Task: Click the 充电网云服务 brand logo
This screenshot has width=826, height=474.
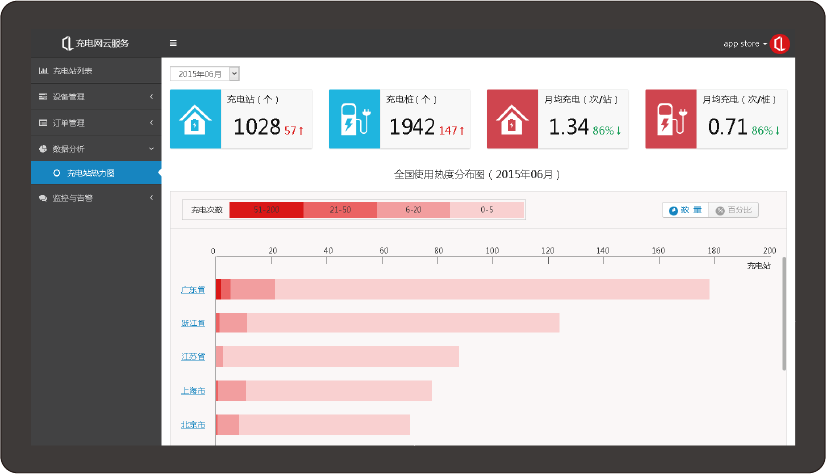Action: [95, 43]
